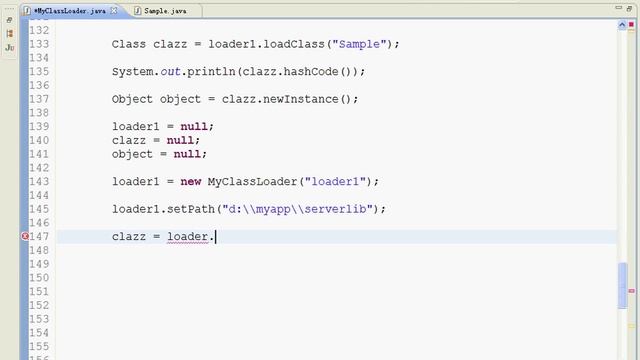Click the "new" keyword on line 143
This screenshot has height=360, width=640.
191,182
